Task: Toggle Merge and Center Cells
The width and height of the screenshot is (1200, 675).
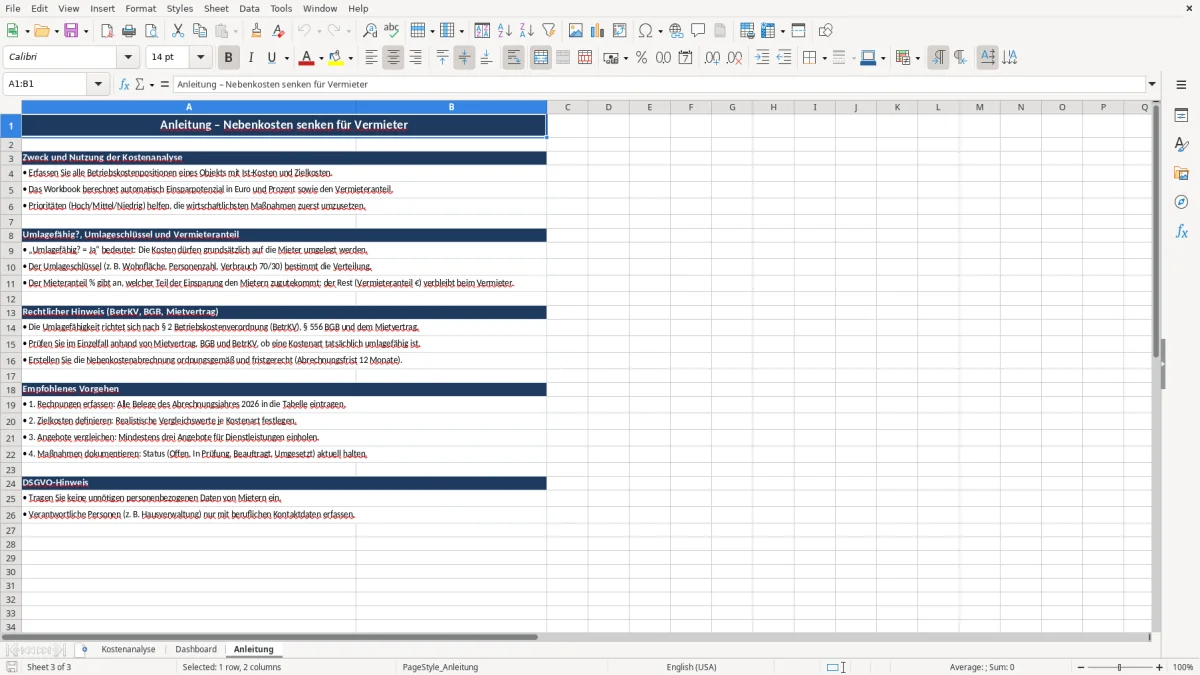Action: 541,58
